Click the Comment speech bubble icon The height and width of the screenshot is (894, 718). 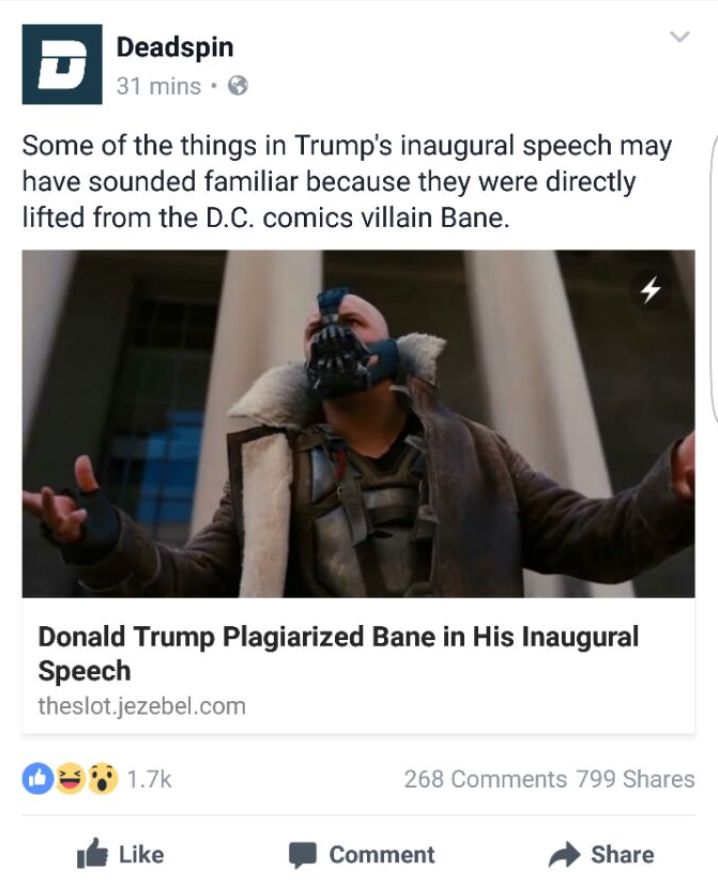coord(302,855)
